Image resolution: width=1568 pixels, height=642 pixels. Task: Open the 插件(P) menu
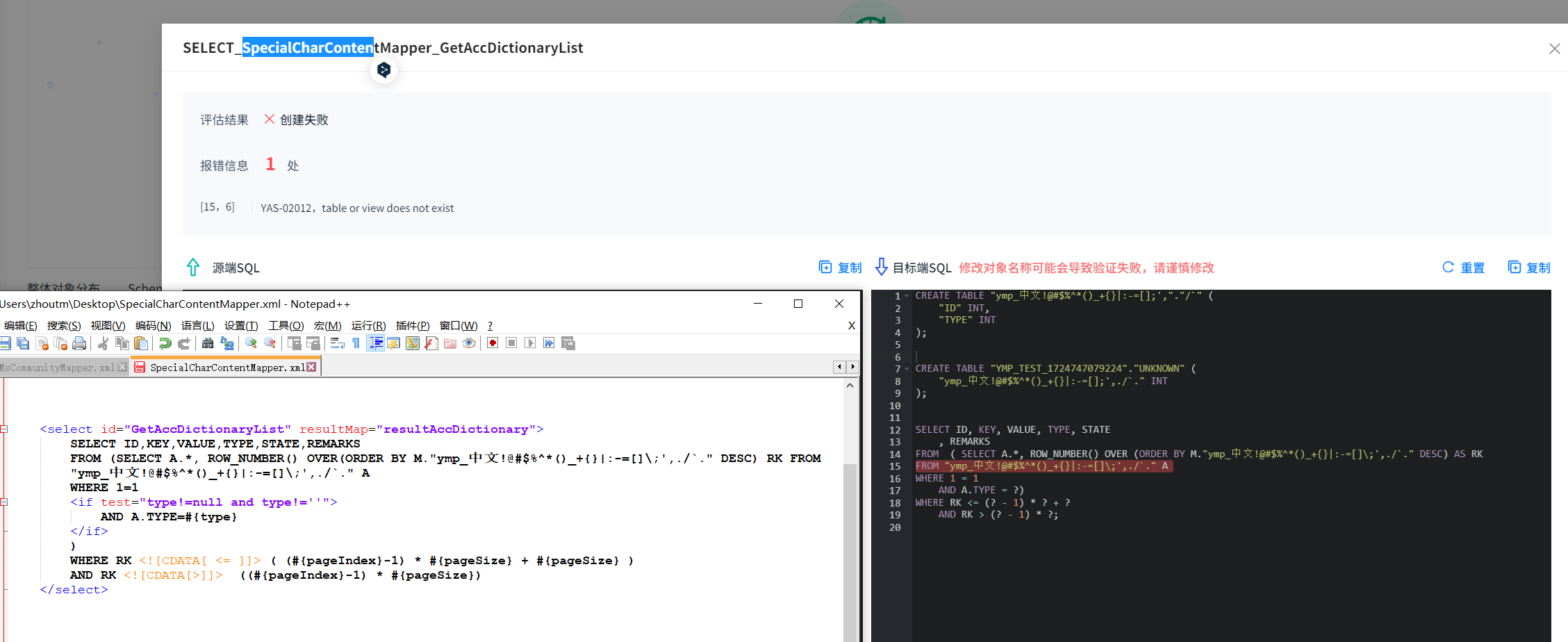coord(413,325)
